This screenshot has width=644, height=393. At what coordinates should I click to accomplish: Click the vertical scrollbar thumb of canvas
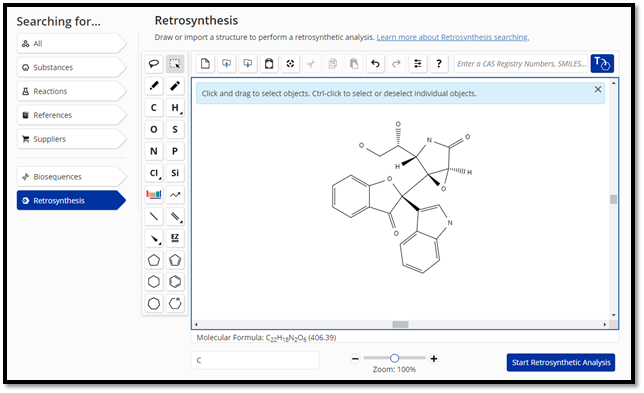pos(613,200)
